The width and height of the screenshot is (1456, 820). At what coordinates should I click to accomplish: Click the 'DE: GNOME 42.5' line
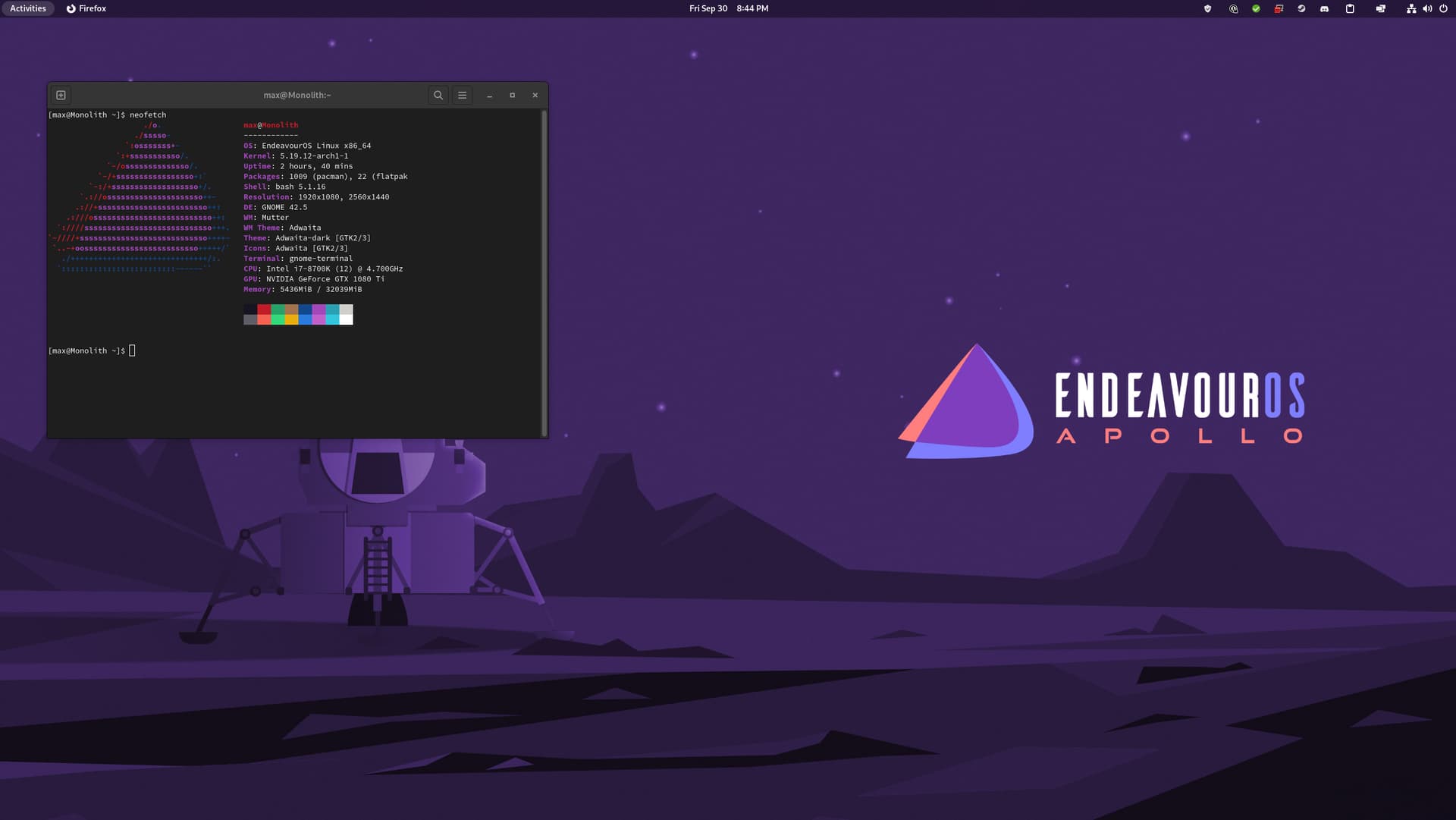[x=275, y=207]
